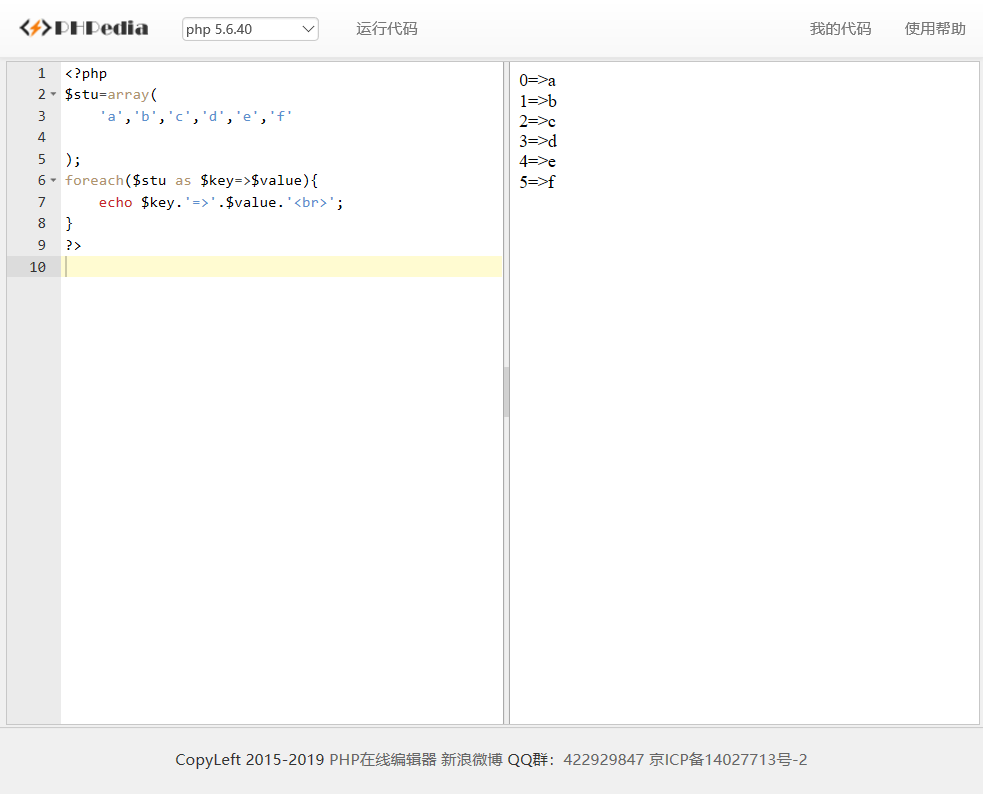Select line number 4 in gutter
Screen dimensions: 983x794
[41, 137]
